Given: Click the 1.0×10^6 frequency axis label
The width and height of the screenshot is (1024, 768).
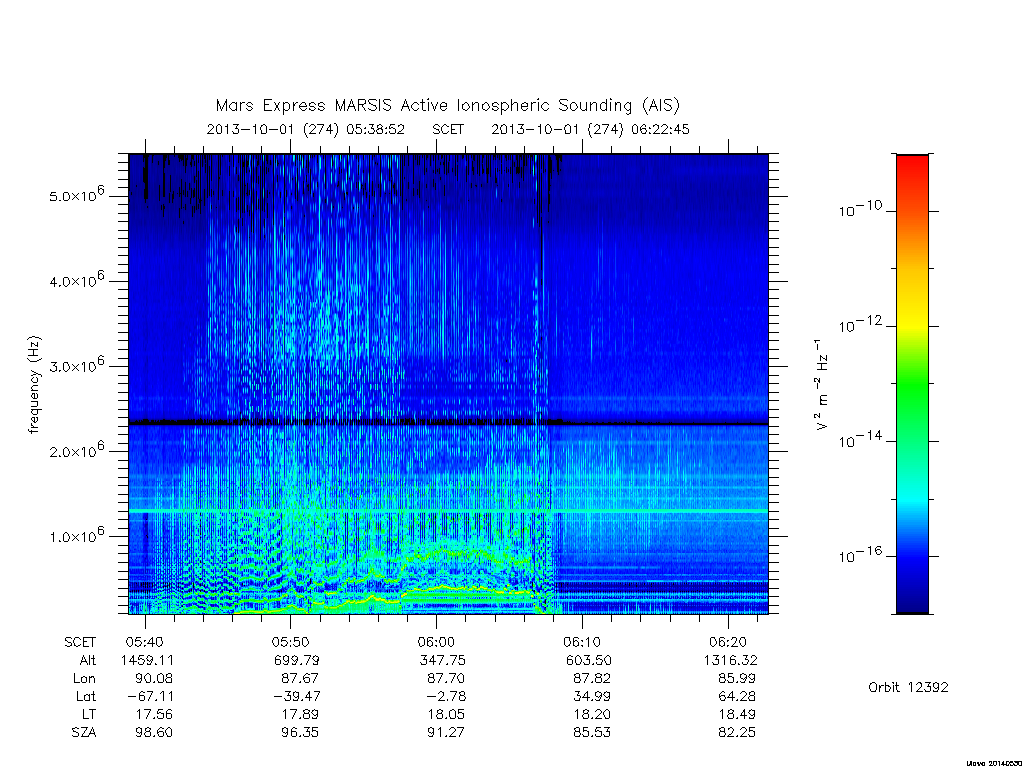Looking at the screenshot, I should click(x=76, y=535).
